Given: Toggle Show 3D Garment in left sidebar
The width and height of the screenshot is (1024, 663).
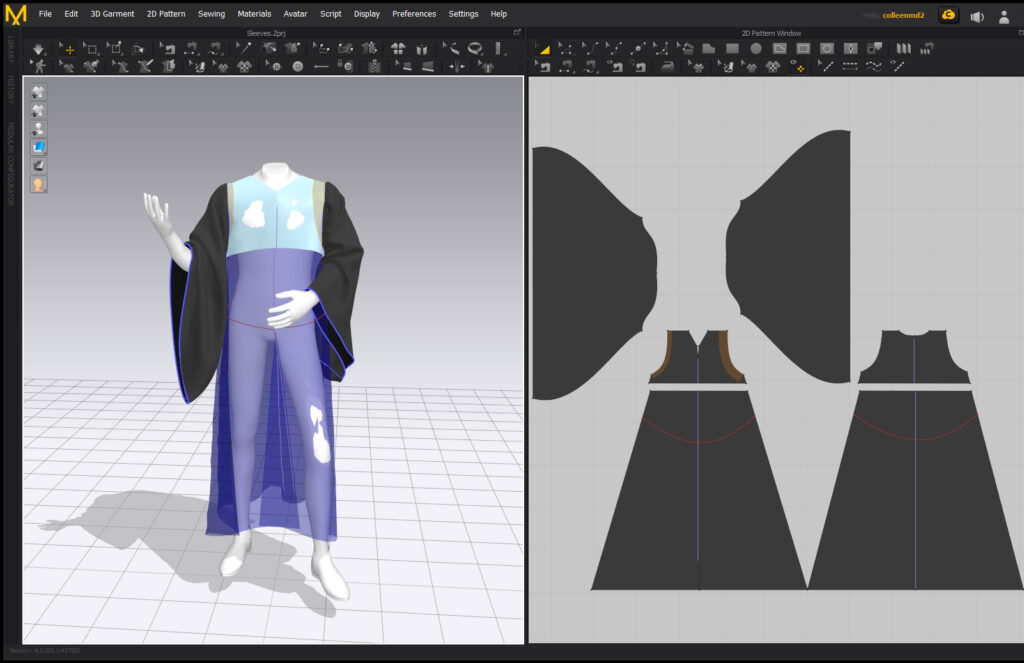Looking at the screenshot, I should pyautogui.click(x=38, y=92).
